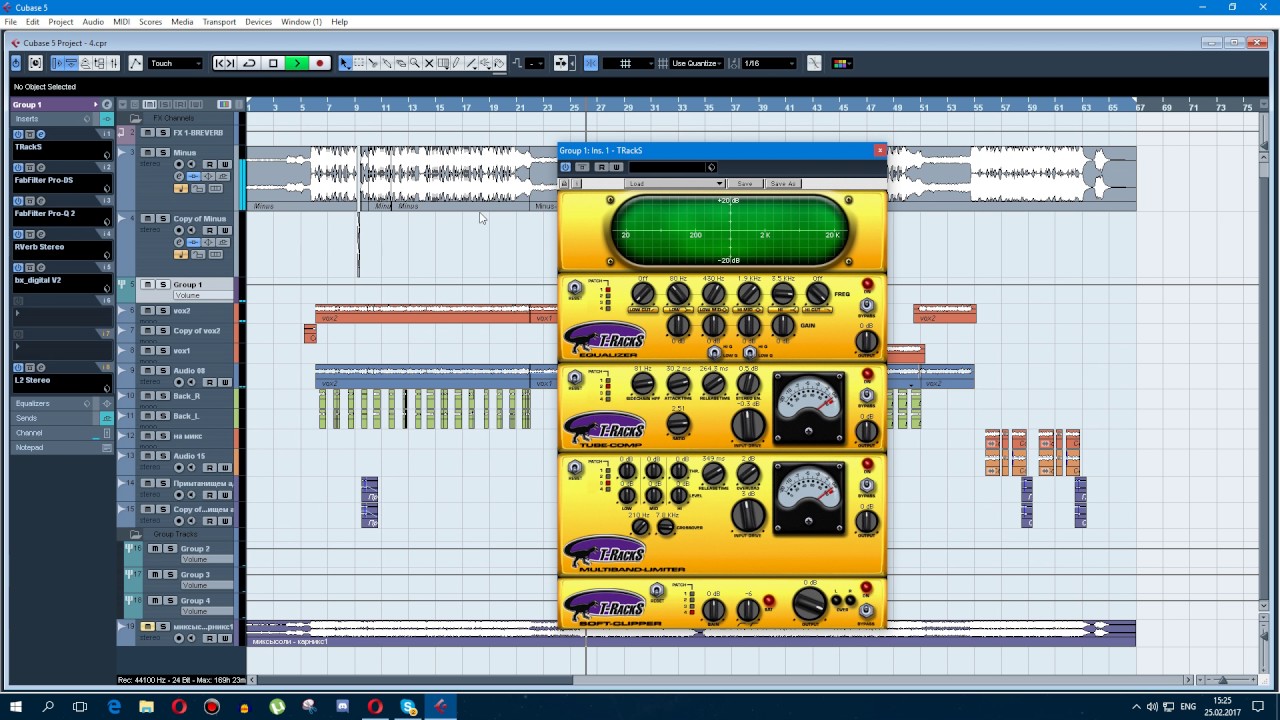
Task: Click the ENG language indicator in tray
Action: click(x=1187, y=707)
